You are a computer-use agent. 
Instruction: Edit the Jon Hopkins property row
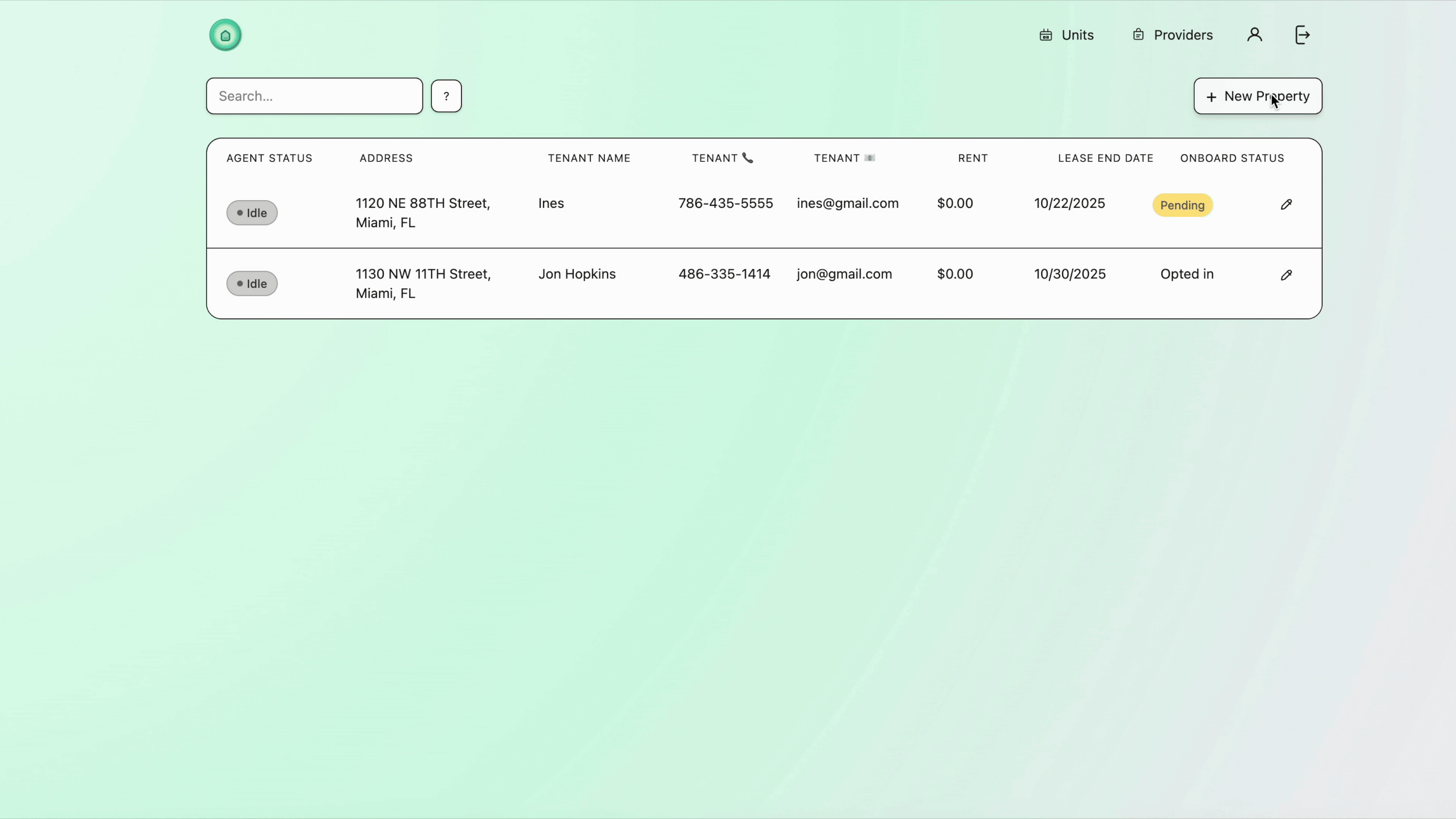[1286, 275]
